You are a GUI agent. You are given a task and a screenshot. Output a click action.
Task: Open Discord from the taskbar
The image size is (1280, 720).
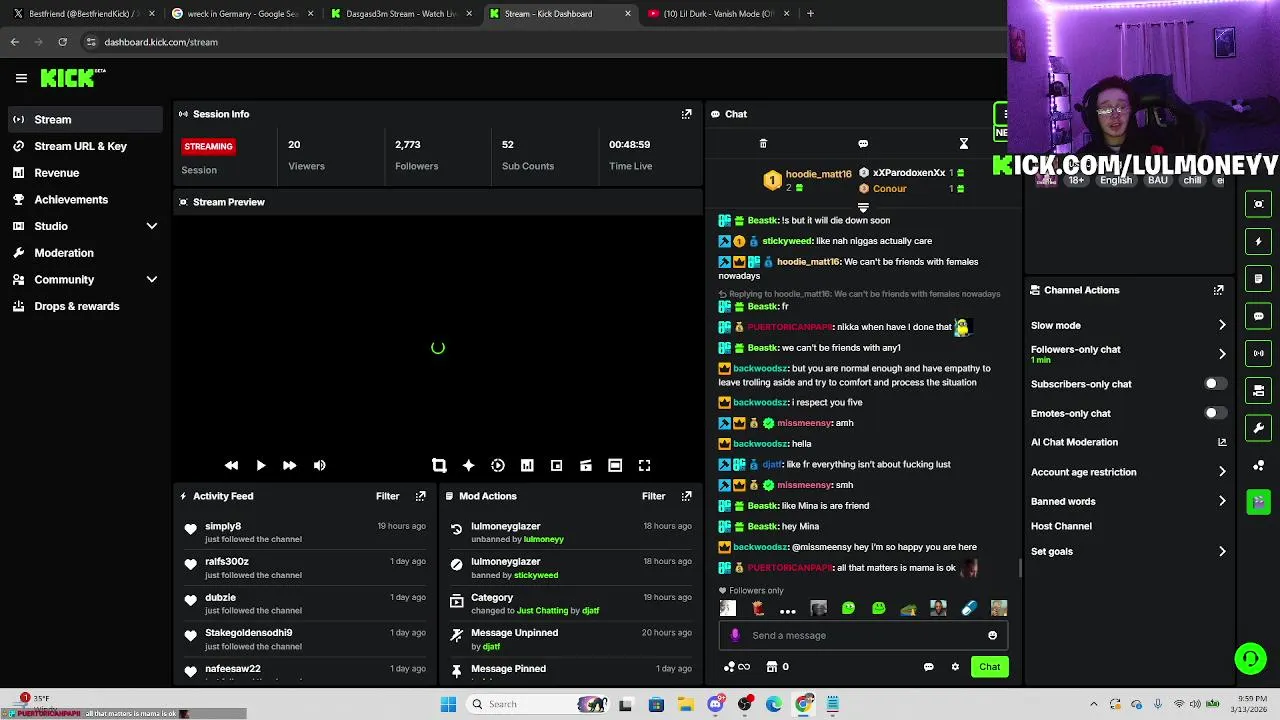tap(715, 704)
